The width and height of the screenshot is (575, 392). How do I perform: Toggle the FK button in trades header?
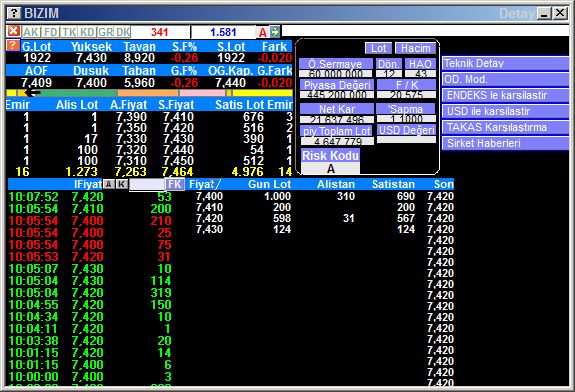click(x=175, y=184)
